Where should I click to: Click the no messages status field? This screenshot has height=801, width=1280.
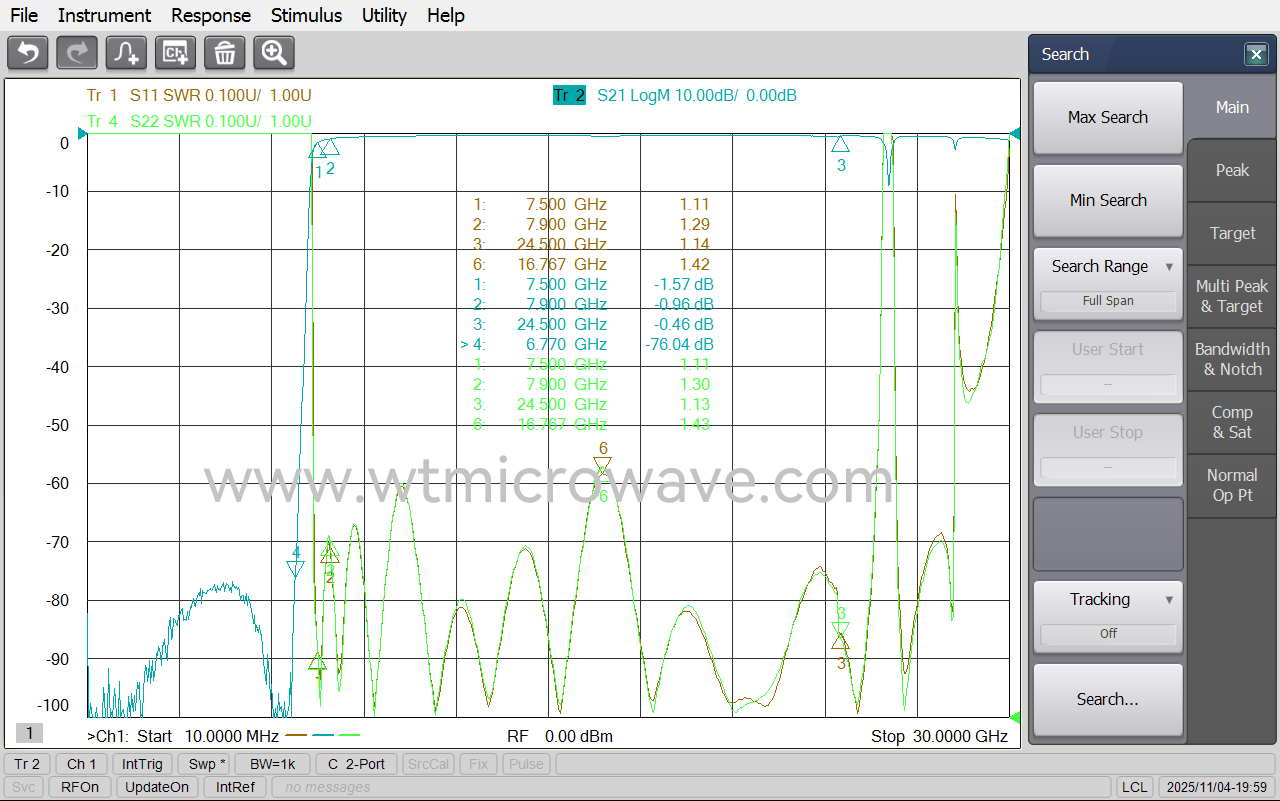click(x=691, y=787)
